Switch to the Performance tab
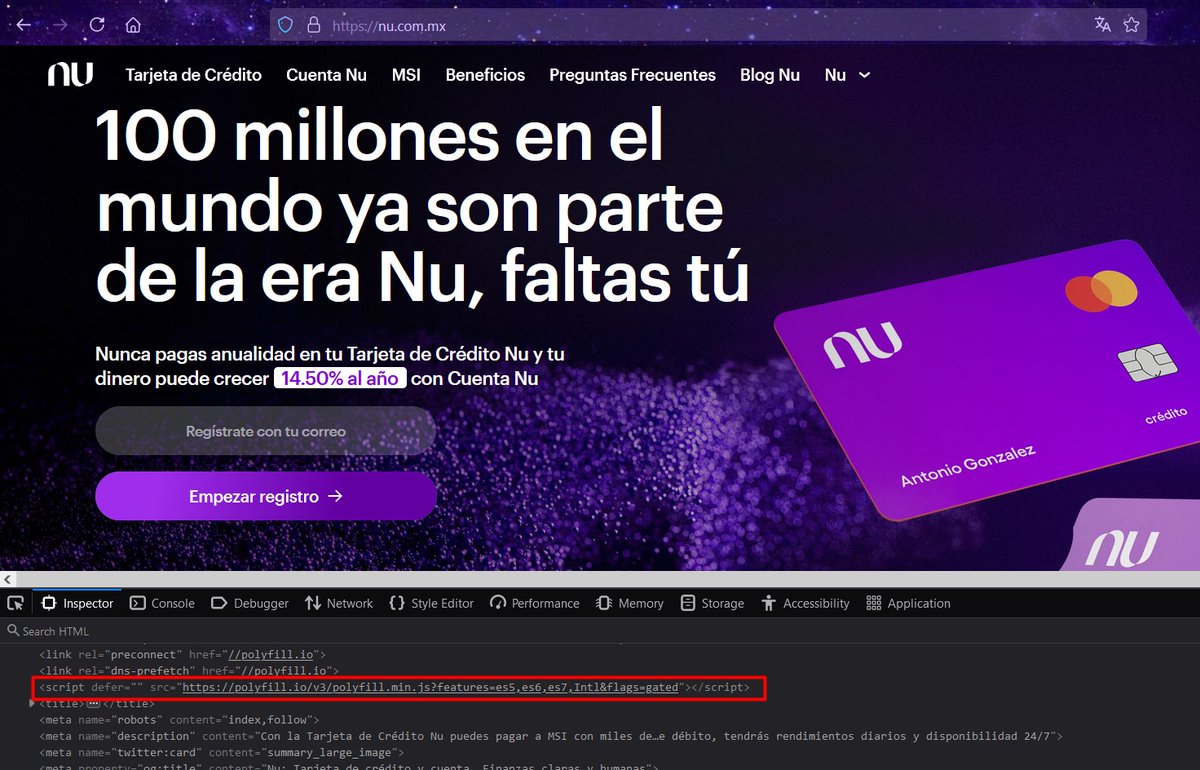Screen dimensions: 1200x770 tap(534, 603)
